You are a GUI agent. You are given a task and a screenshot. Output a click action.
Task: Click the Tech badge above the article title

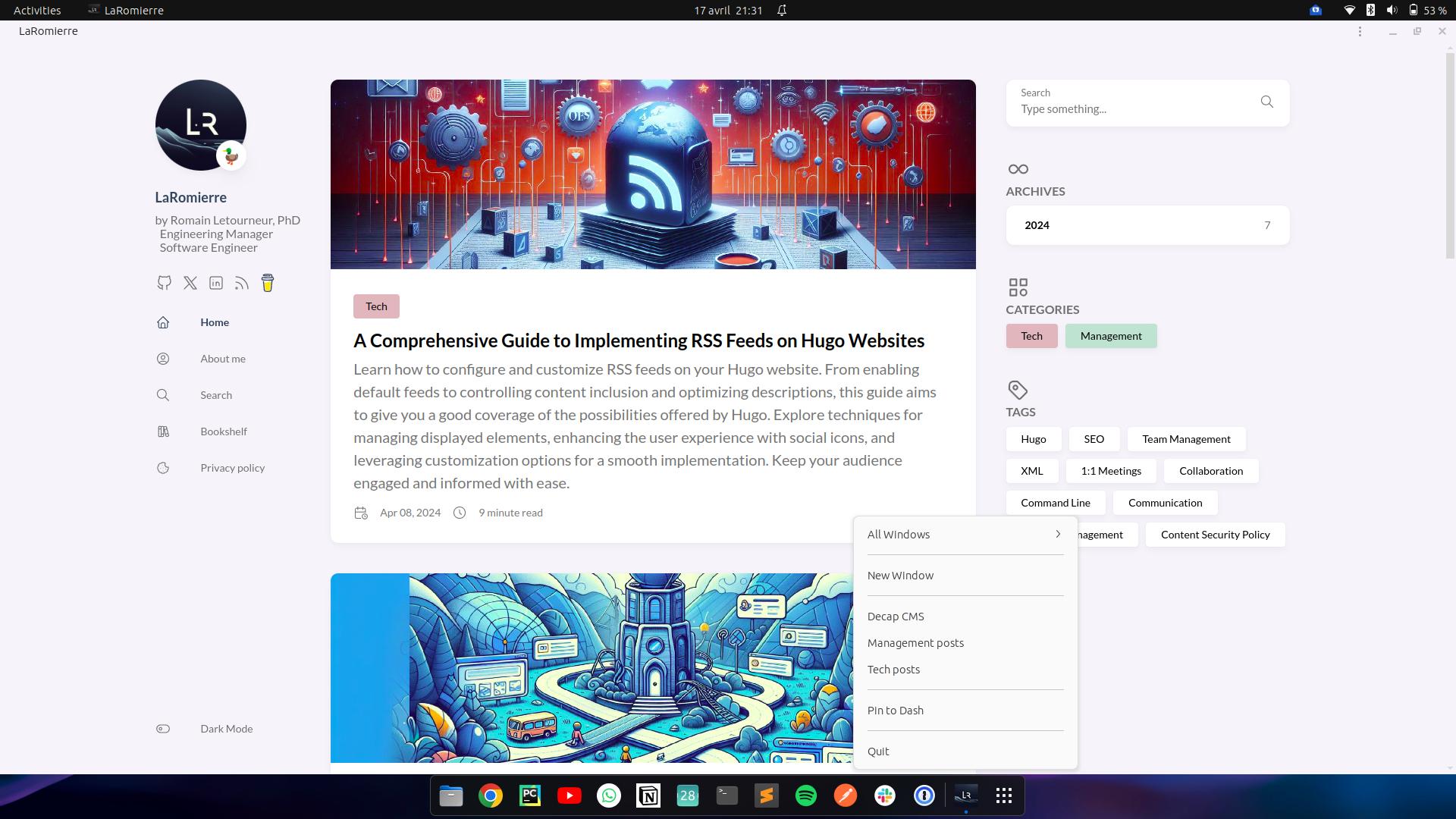tap(376, 306)
